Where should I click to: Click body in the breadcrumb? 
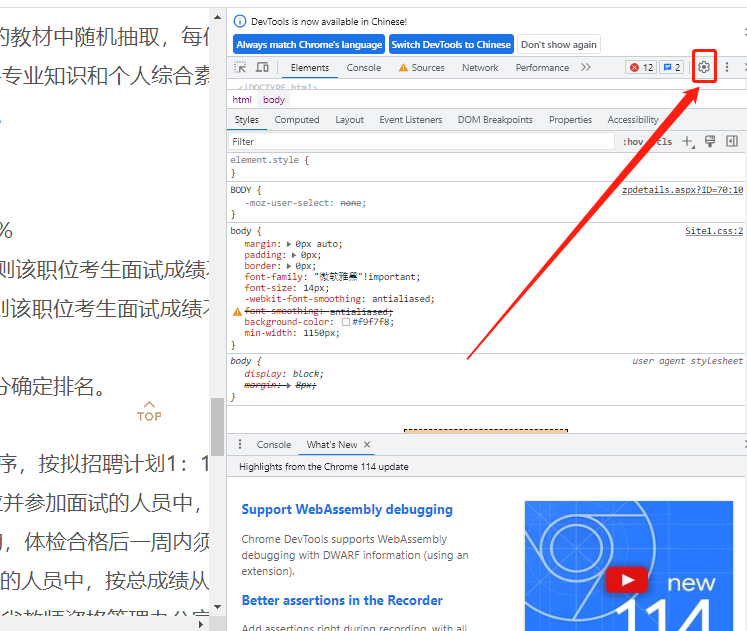[274, 100]
